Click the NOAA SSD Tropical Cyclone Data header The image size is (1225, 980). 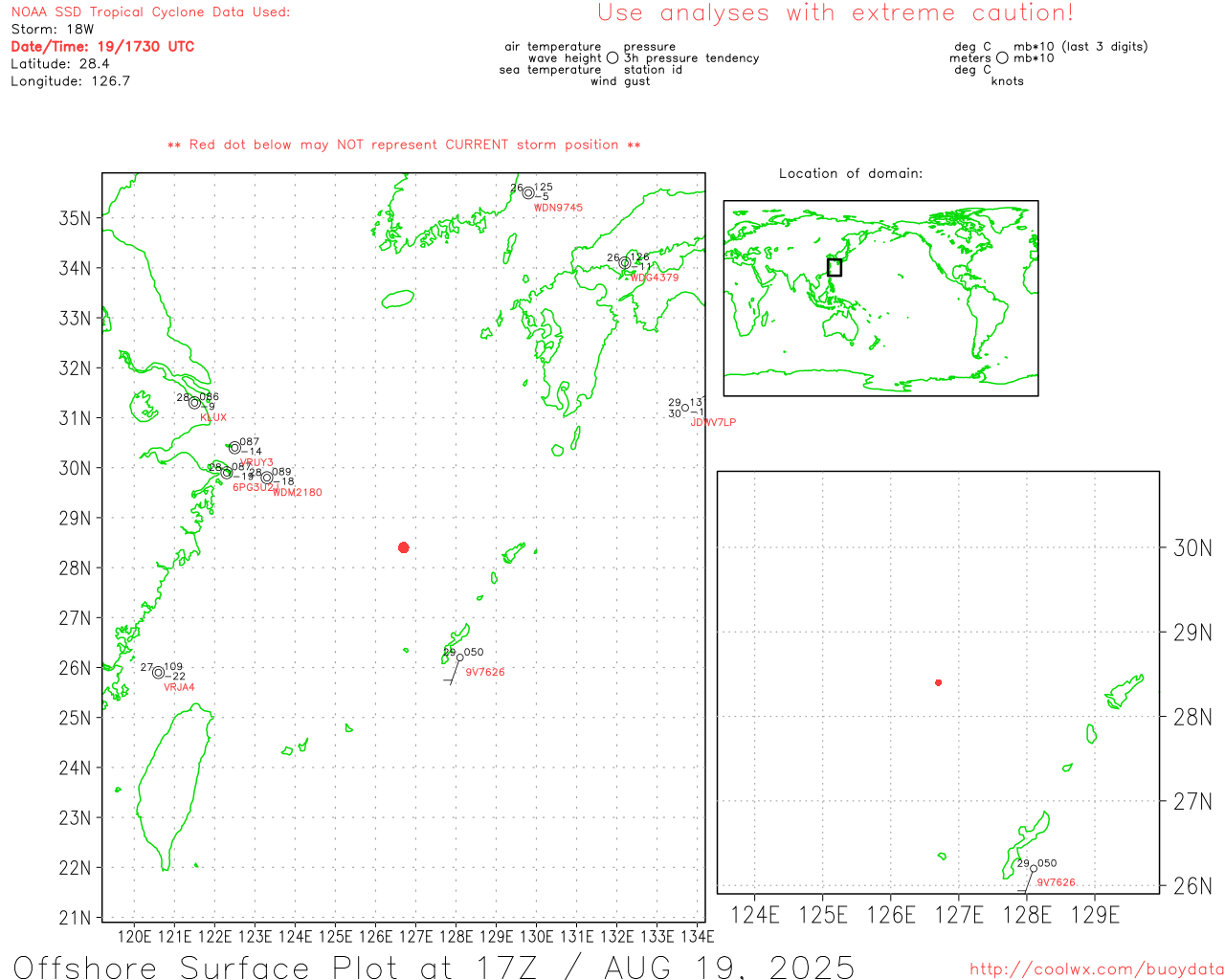(150, 12)
